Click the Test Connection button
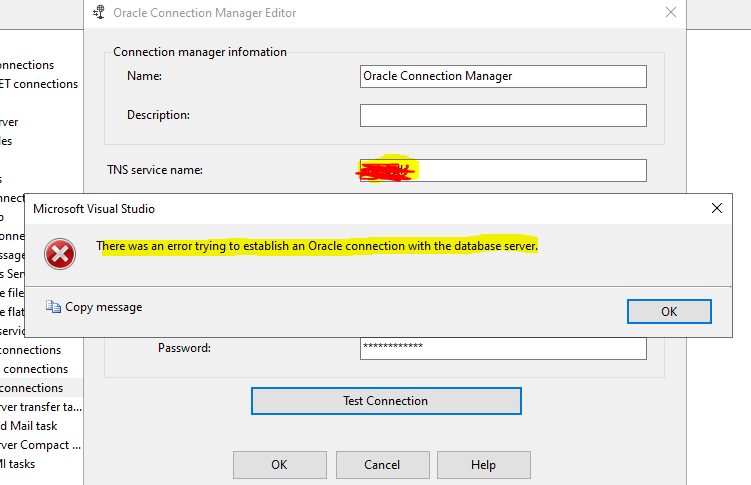The image size is (751, 485). point(386,401)
